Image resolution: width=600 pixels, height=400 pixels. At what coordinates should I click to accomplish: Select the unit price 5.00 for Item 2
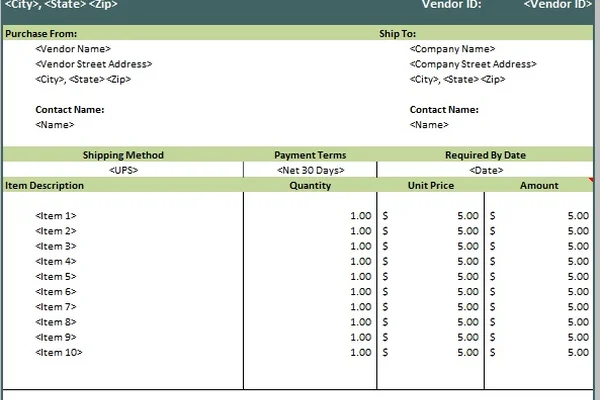[x=468, y=231]
